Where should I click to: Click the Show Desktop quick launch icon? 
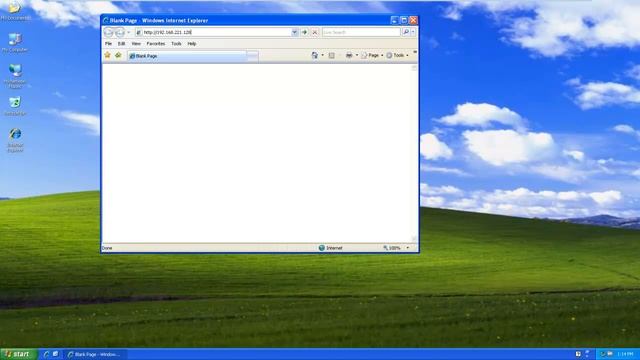click(56, 354)
